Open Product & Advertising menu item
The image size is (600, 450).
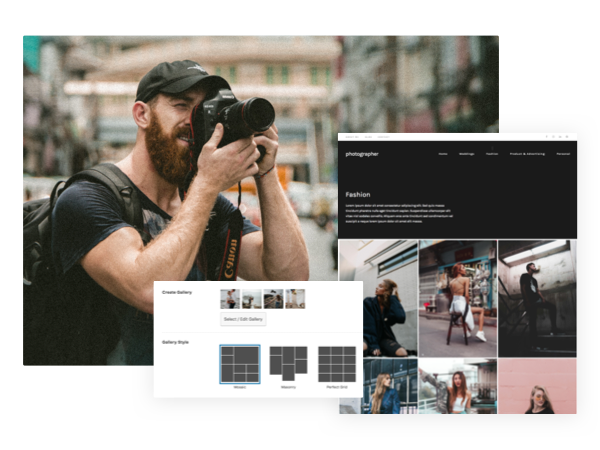525,154
